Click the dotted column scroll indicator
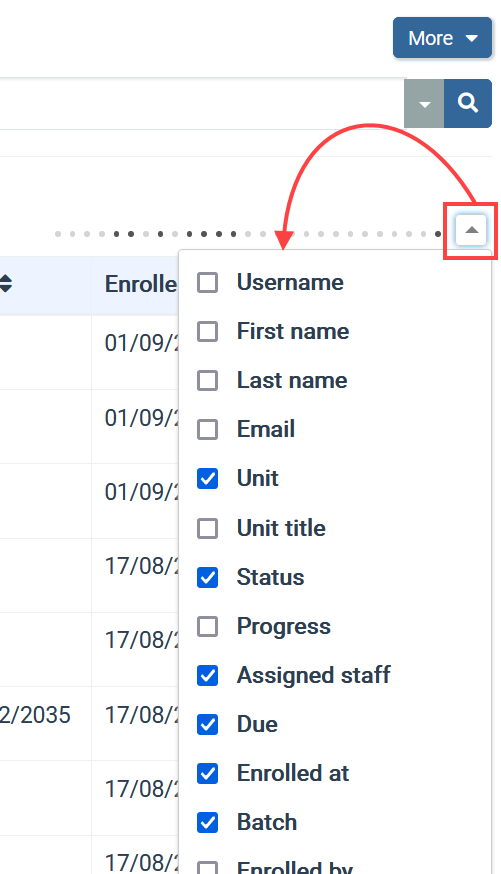 249,234
